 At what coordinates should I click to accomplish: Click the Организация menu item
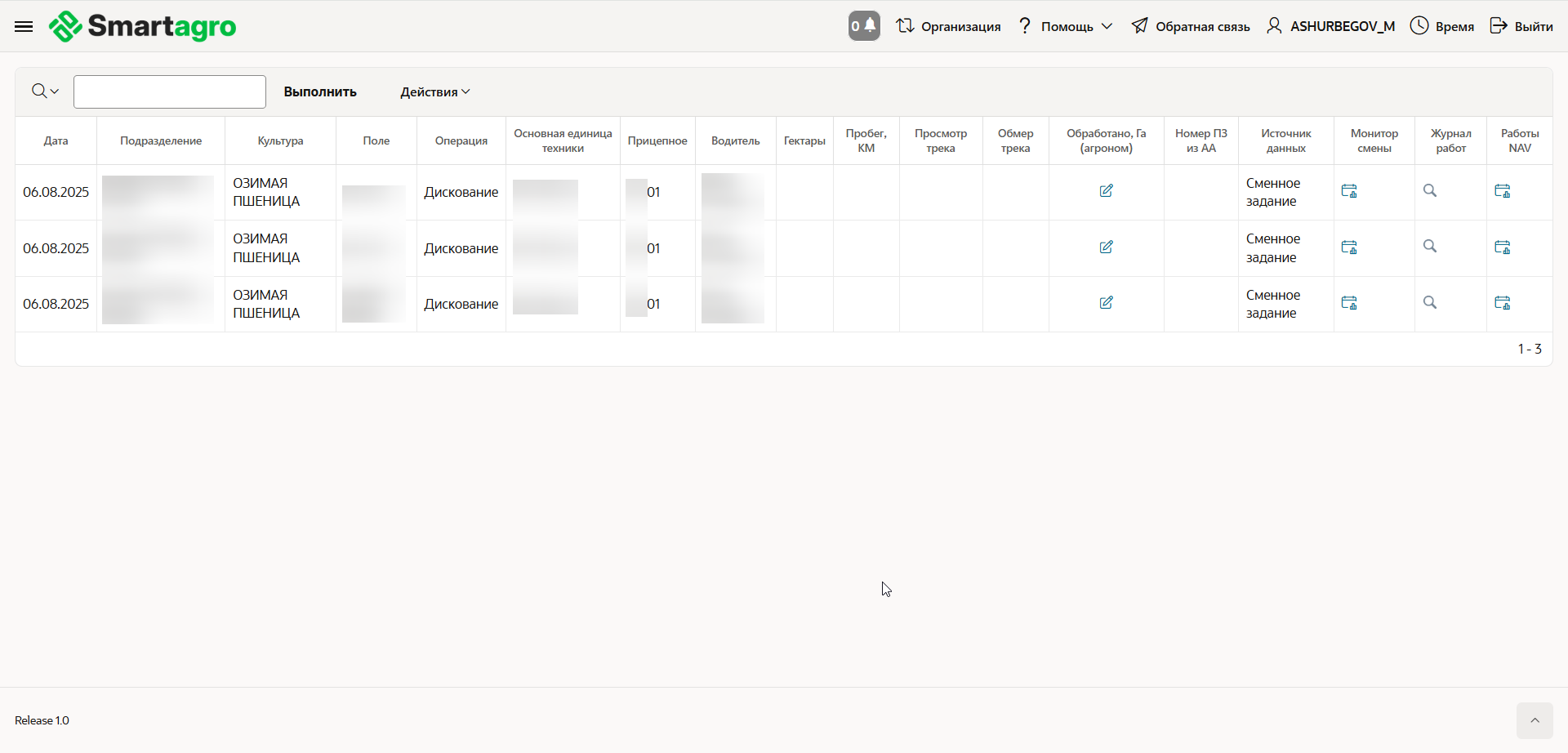point(948,26)
